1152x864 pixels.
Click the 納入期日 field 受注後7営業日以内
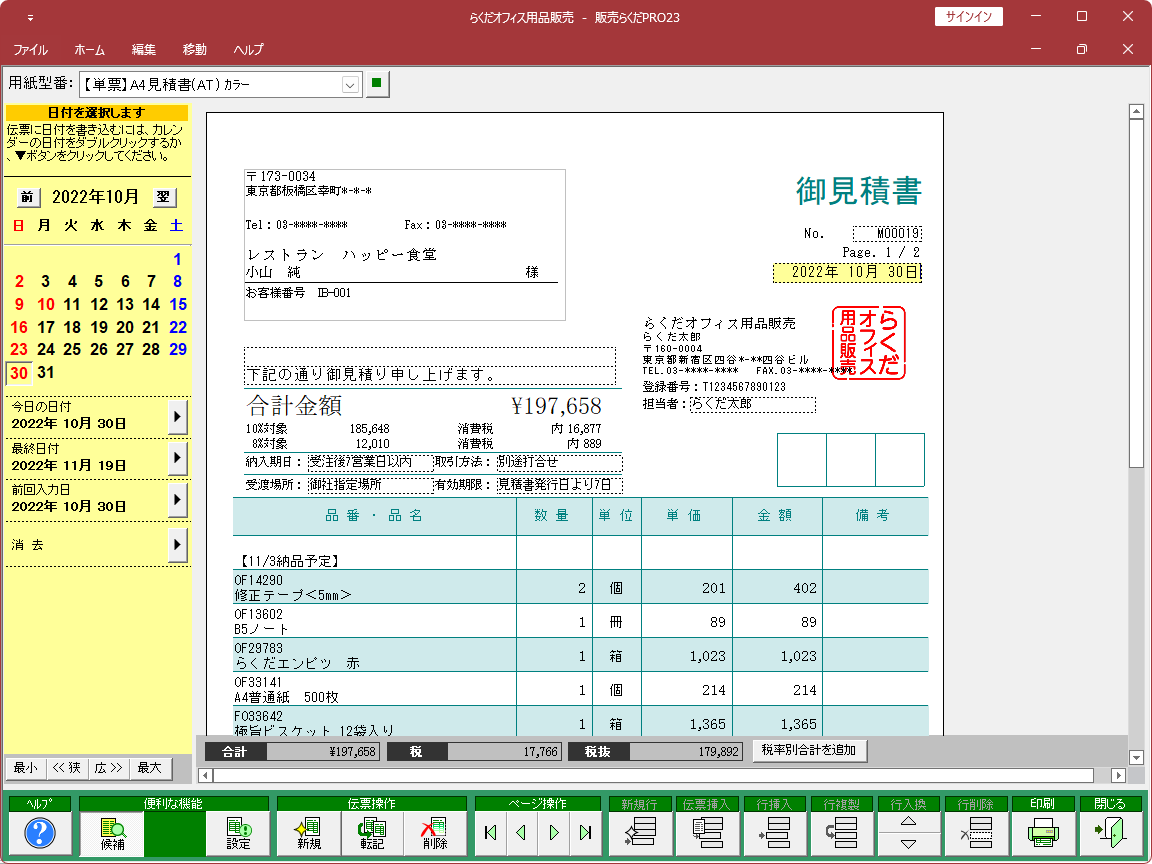click(370, 462)
